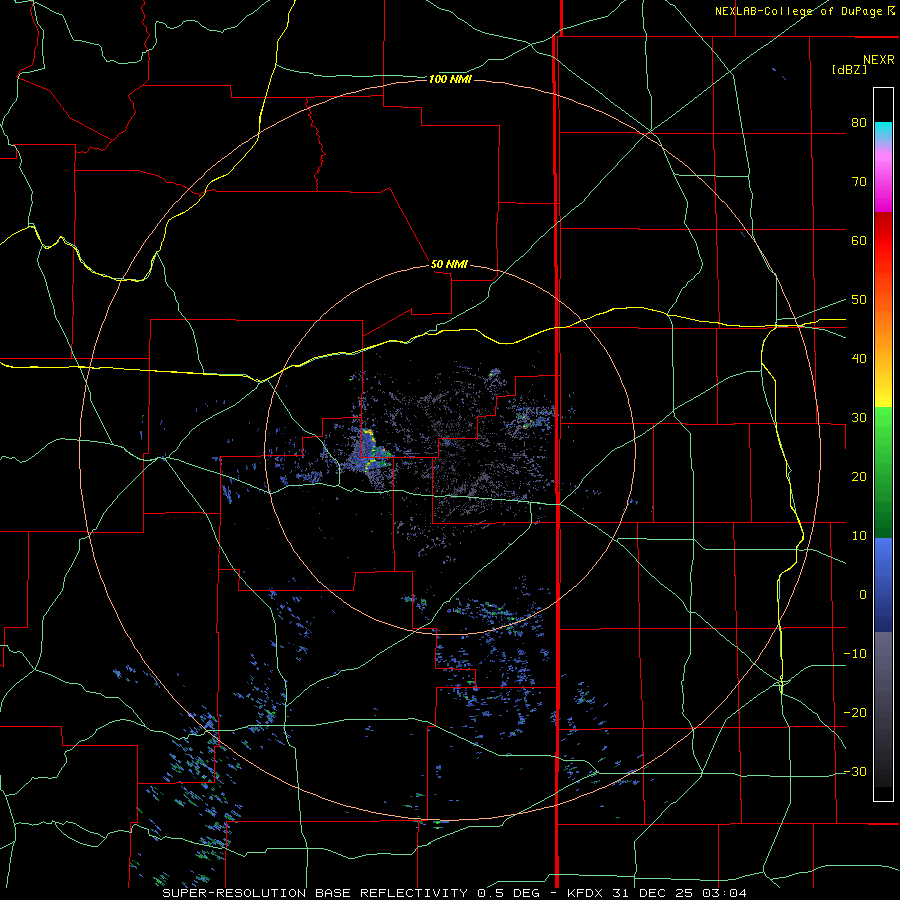Click the NEXR label above the scale
The height and width of the screenshot is (900, 900).
coord(879,60)
